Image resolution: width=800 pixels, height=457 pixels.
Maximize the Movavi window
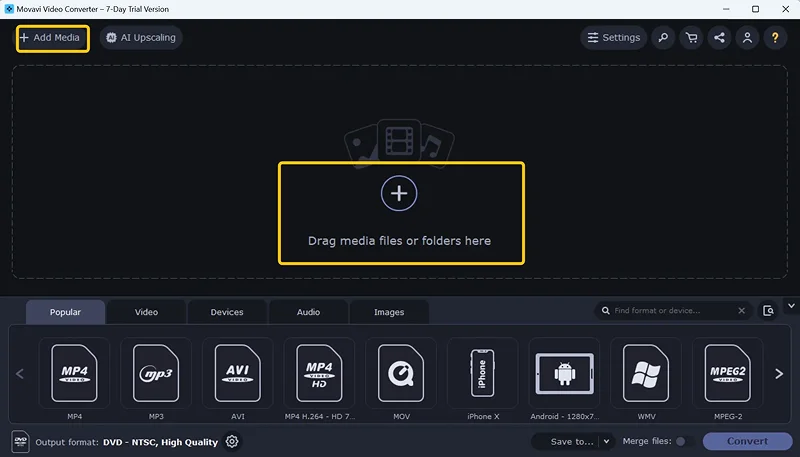(756, 9)
